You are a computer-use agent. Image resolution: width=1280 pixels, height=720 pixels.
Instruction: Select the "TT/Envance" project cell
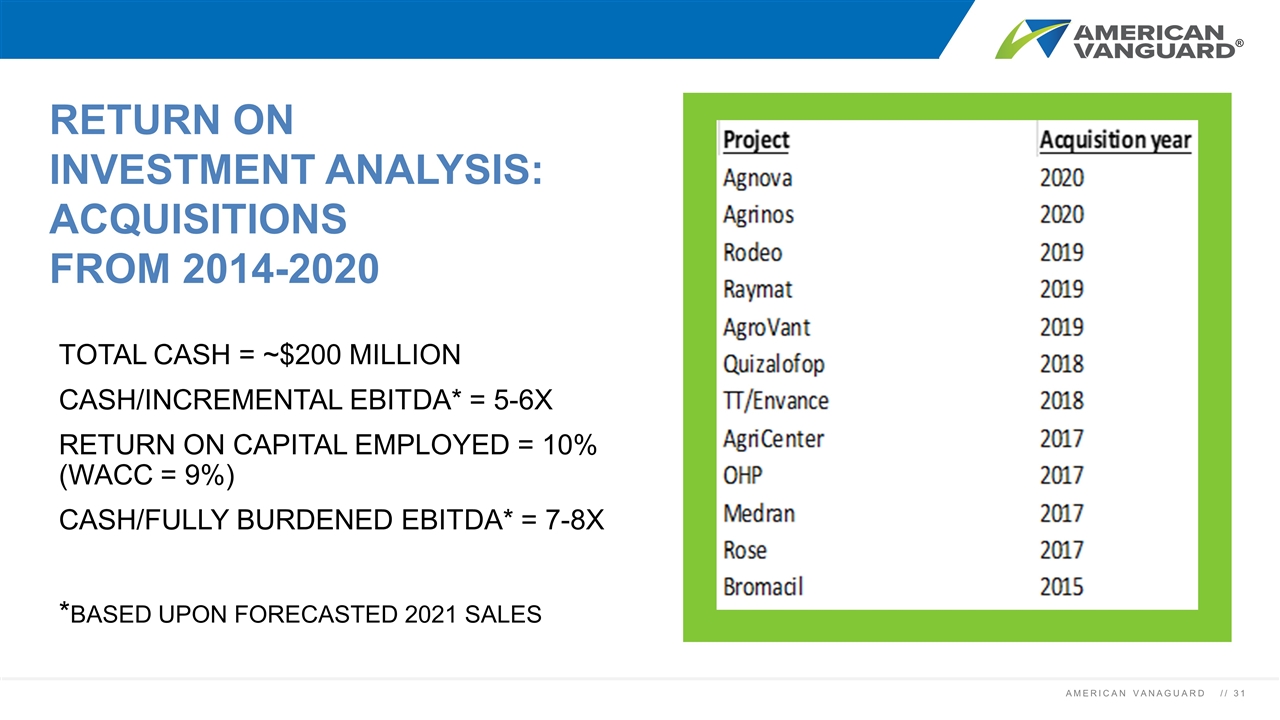[x=776, y=401]
